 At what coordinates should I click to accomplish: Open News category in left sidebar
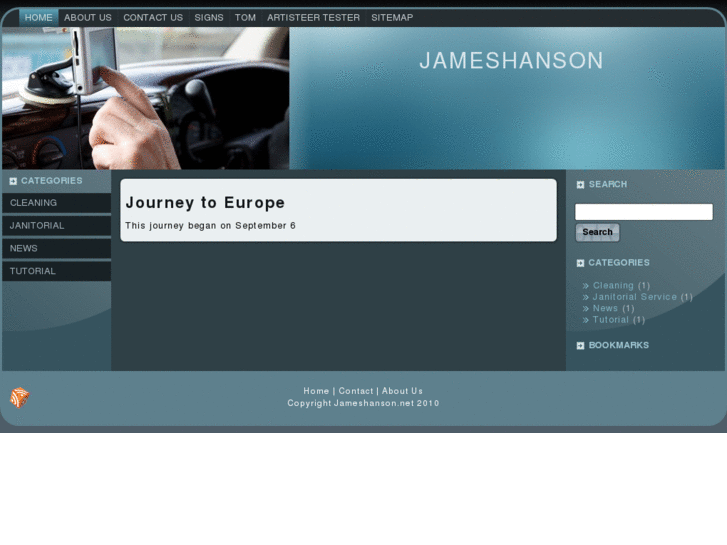[57, 249]
